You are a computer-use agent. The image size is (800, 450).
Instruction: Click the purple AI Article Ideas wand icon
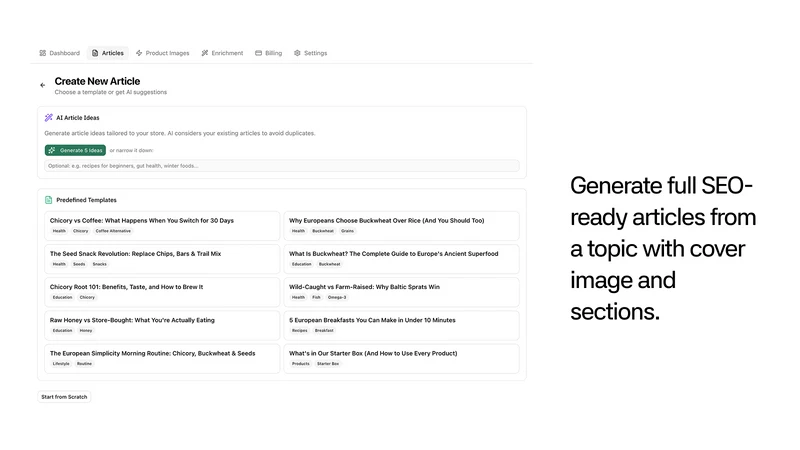[48, 118]
